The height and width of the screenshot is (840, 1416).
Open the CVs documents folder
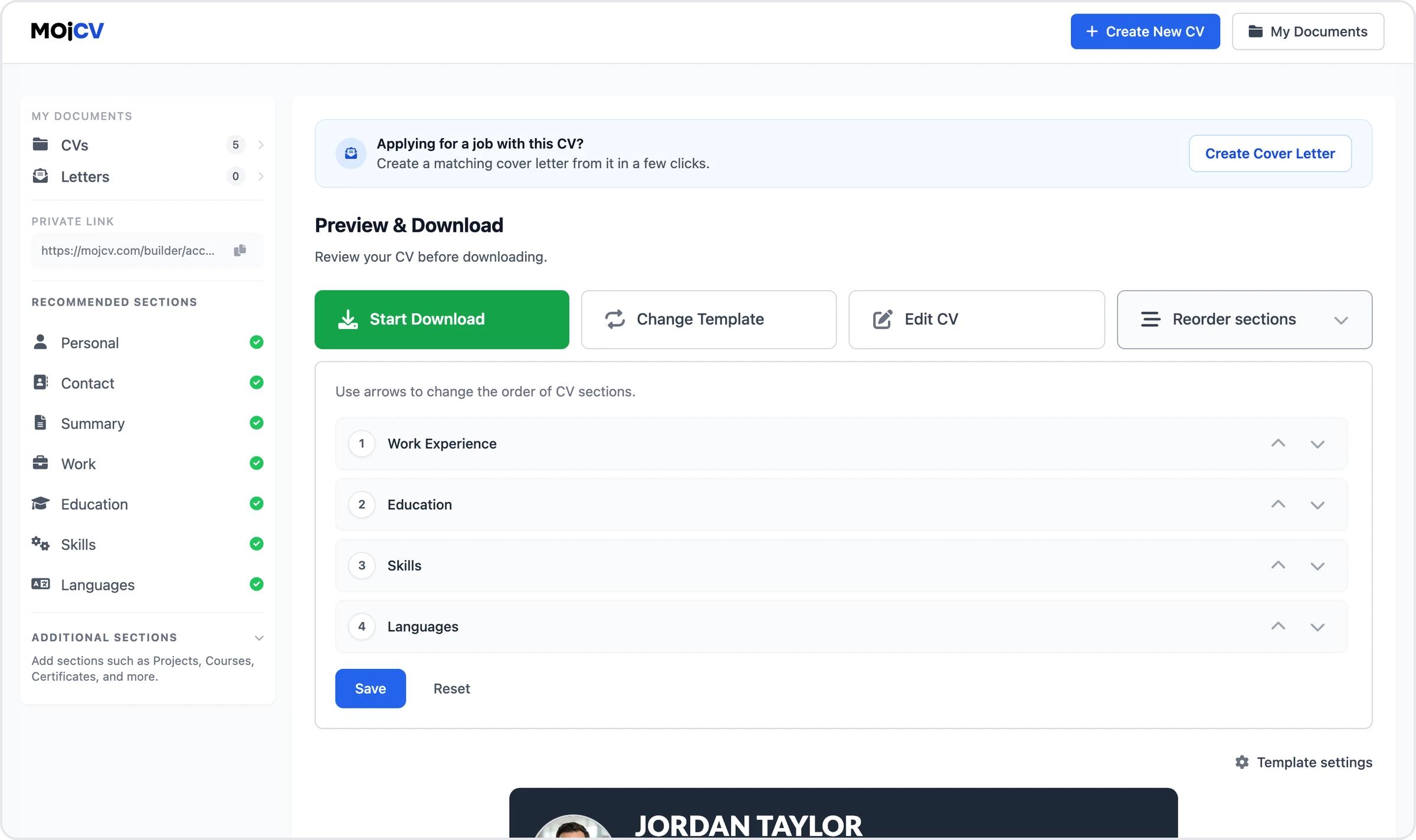[x=147, y=145]
